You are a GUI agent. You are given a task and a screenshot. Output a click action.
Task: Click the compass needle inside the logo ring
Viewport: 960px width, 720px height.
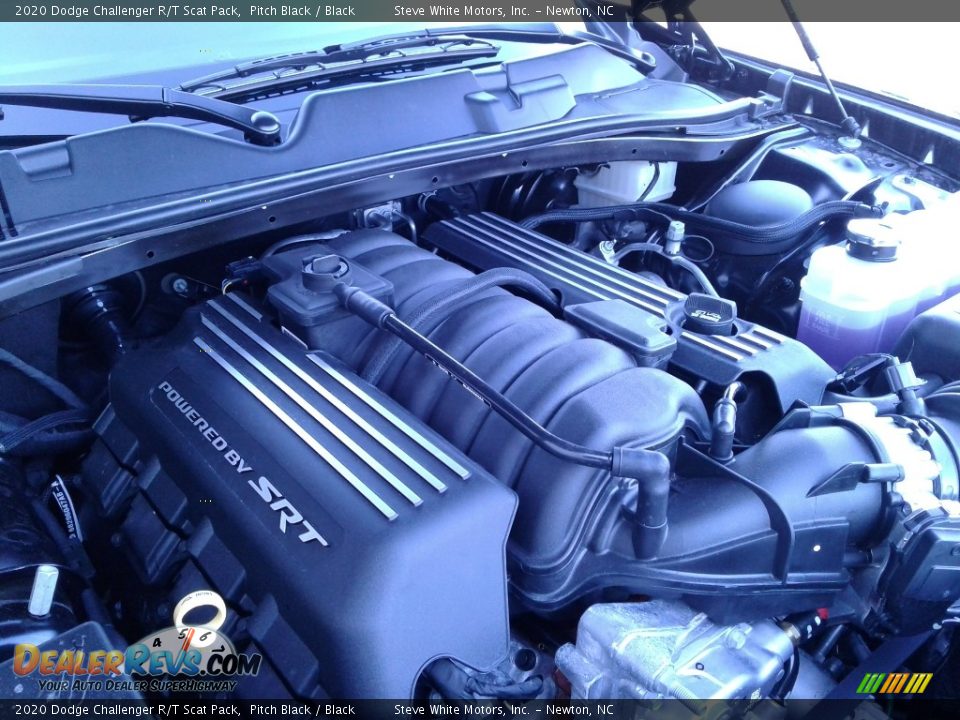click(x=189, y=640)
